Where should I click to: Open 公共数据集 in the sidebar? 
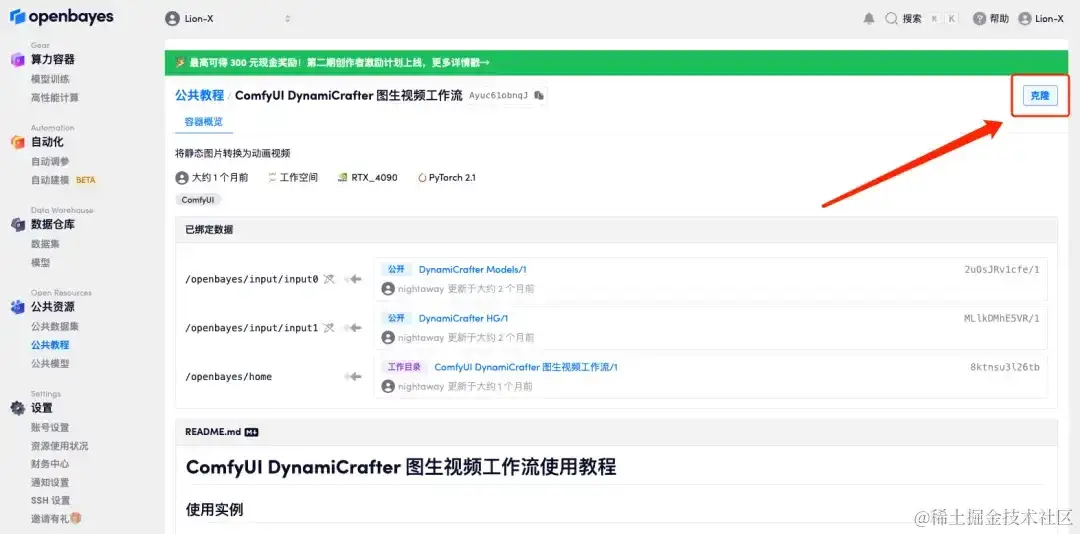[55, 326]
